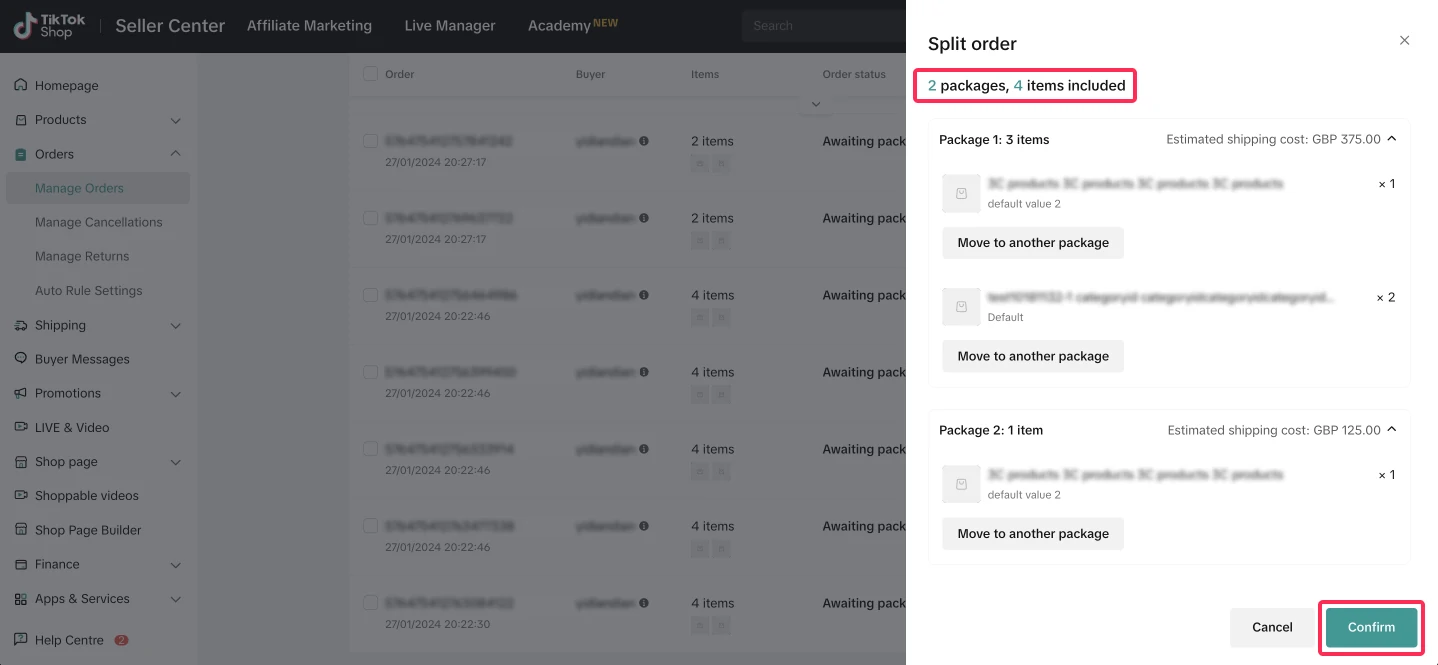The width and height of the screenshot is (1438, 665).
Task: Click buyer info icon on 20:27:17 first order
Action: pos(644,141)
